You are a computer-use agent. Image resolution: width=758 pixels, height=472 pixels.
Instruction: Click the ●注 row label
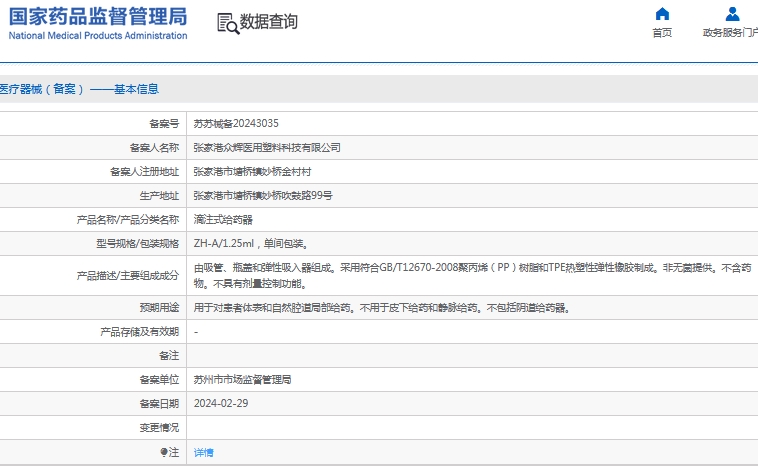pos(170,452)
